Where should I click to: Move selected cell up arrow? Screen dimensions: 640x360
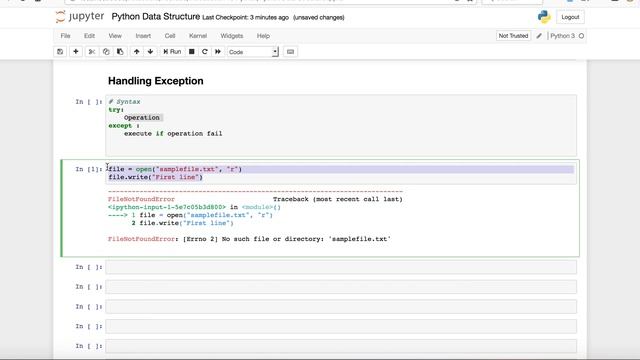click(137, 52)
